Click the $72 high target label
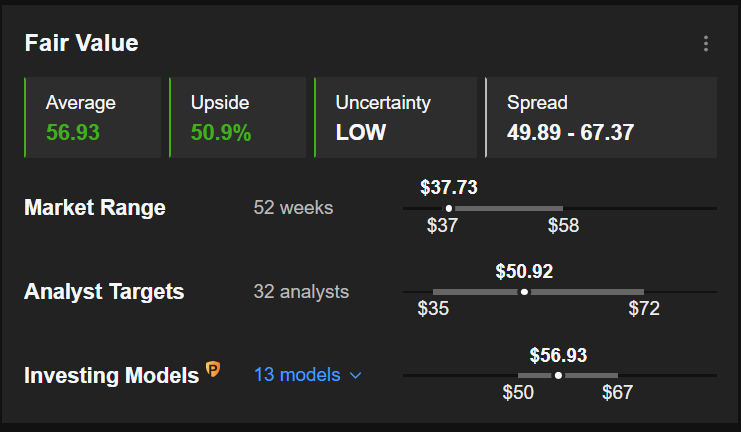This screenshot has width=741, height=432. [x=644, y=309]
